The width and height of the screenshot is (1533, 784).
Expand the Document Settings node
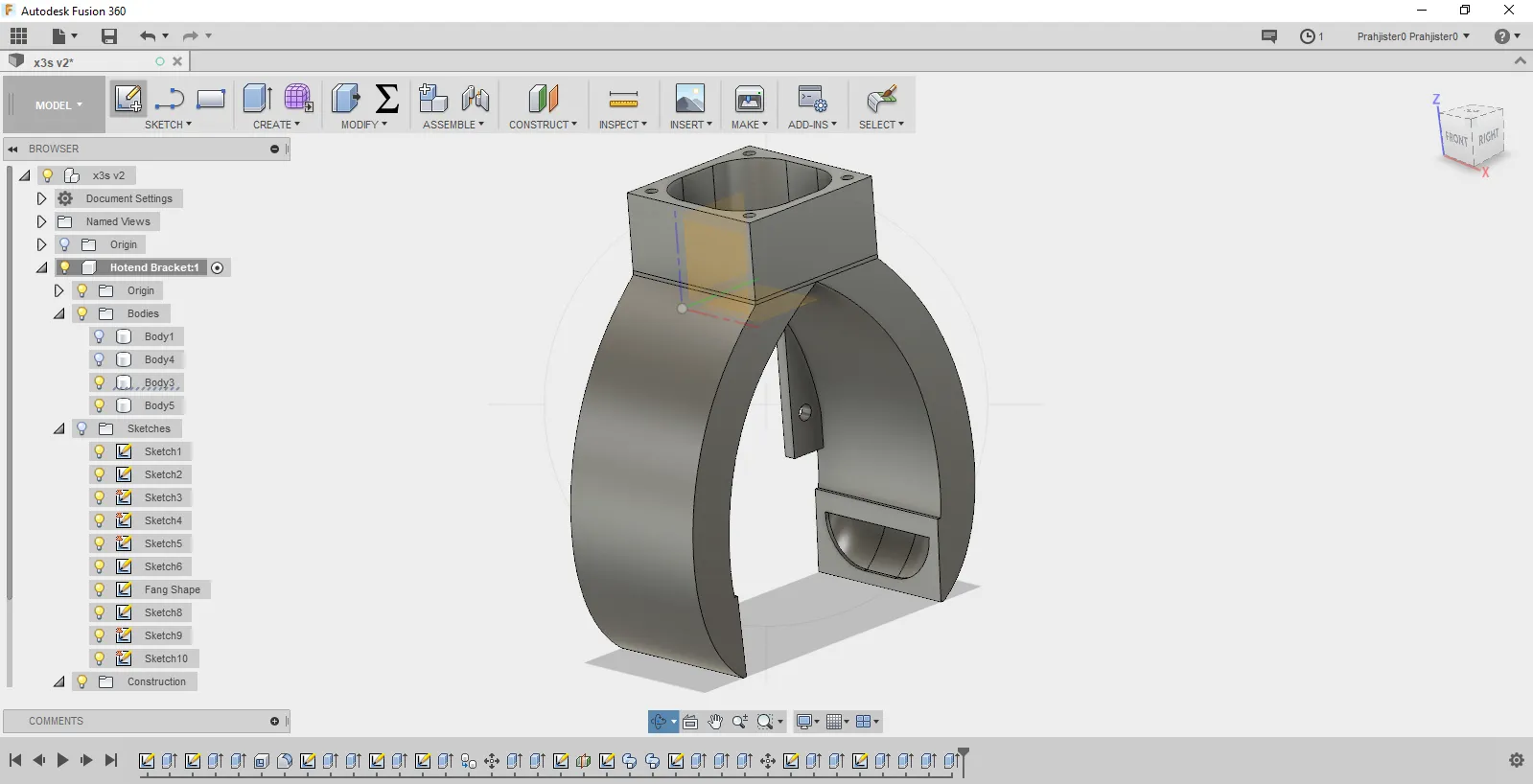click(x=41, y=198)
